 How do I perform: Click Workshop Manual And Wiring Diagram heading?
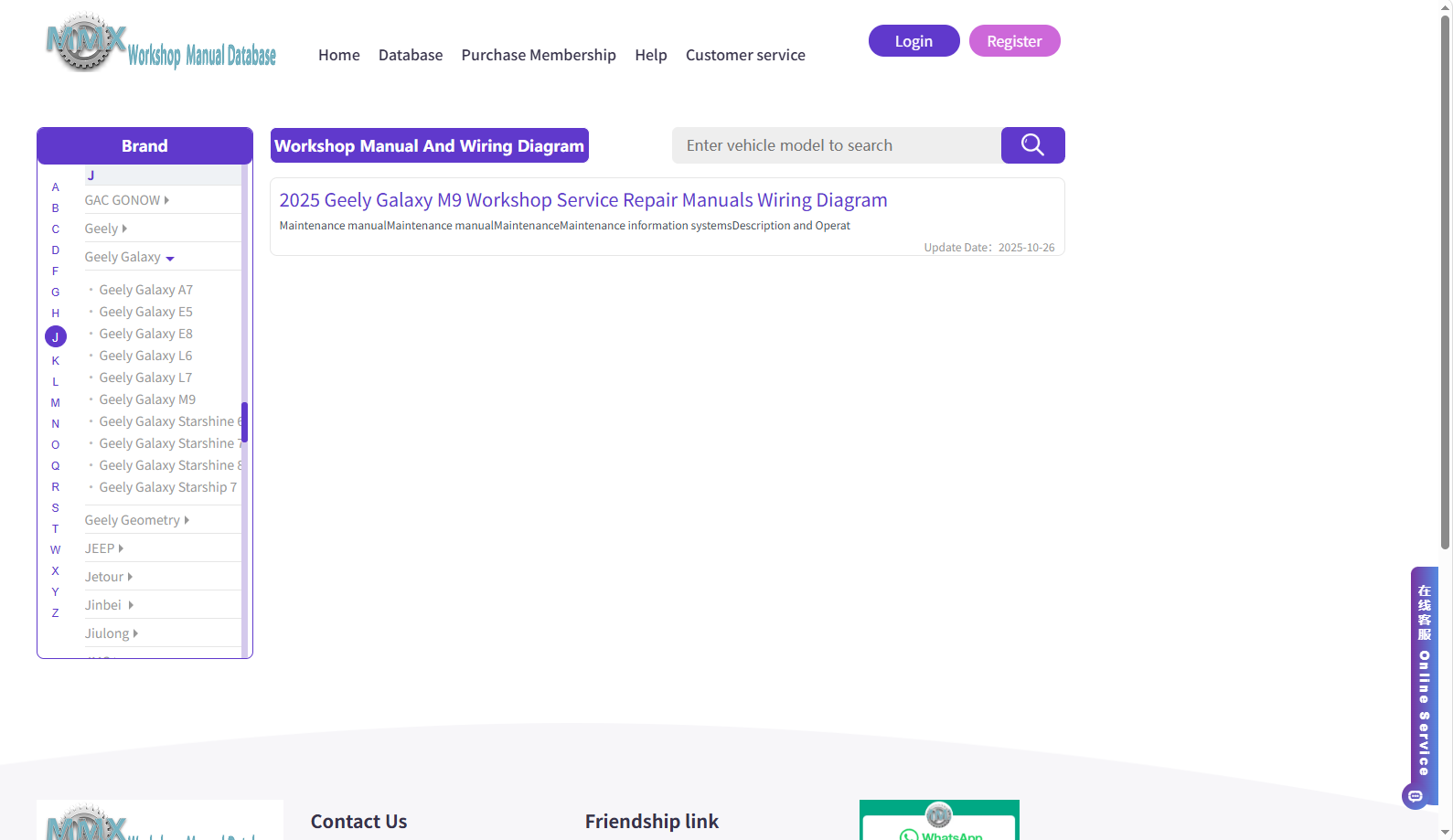(x=430, y=145)
